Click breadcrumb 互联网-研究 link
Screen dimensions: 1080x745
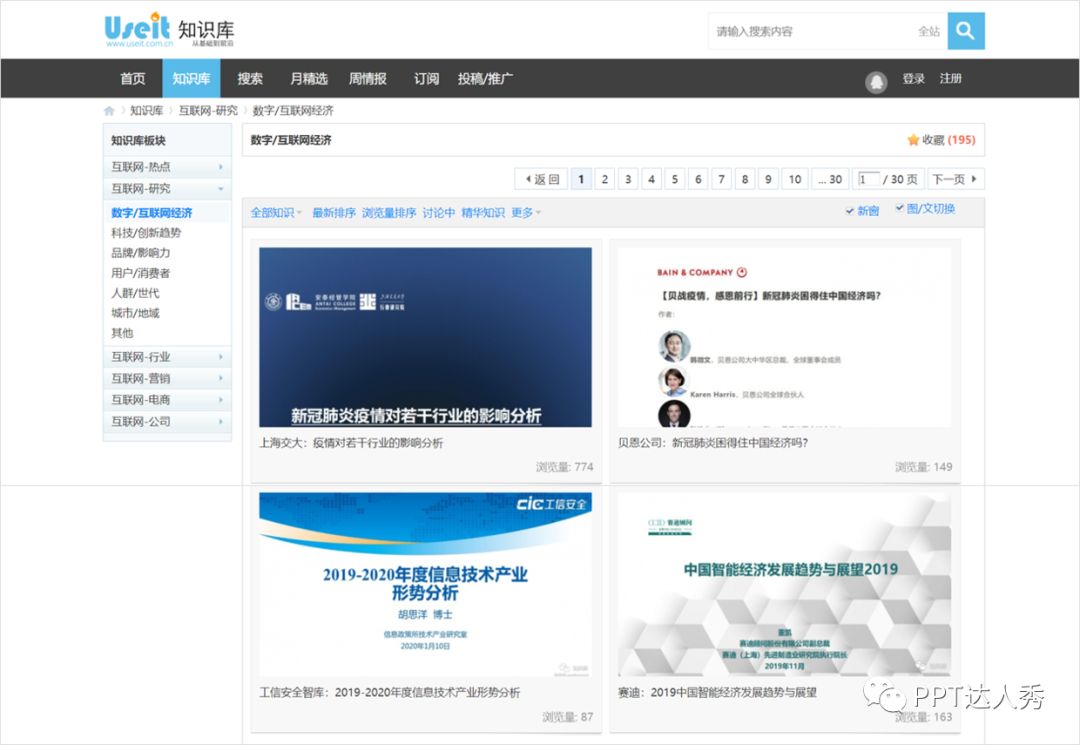(x=208, y=111)
